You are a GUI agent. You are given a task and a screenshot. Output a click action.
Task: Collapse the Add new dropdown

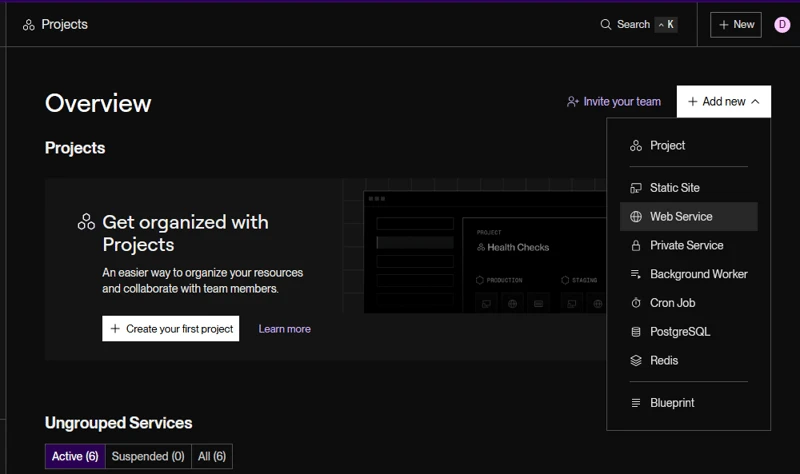(723, 102)
